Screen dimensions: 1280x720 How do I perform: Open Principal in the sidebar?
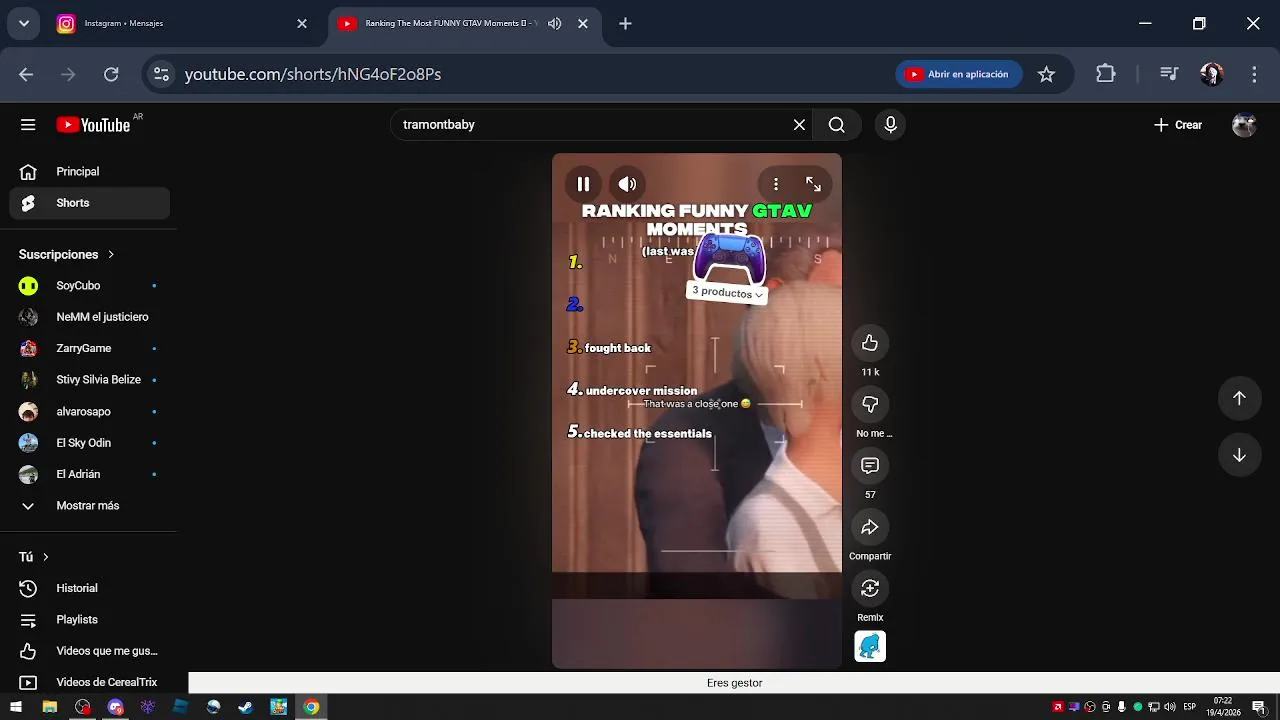[x=90, y=172]
